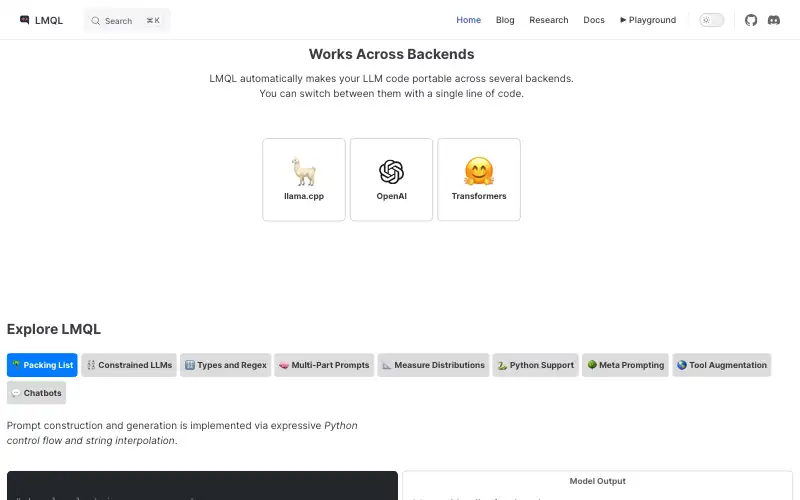This screenshot has width=800, height=500.
Task: Click the OpenAI logo icon
Action: coord(391,171)
